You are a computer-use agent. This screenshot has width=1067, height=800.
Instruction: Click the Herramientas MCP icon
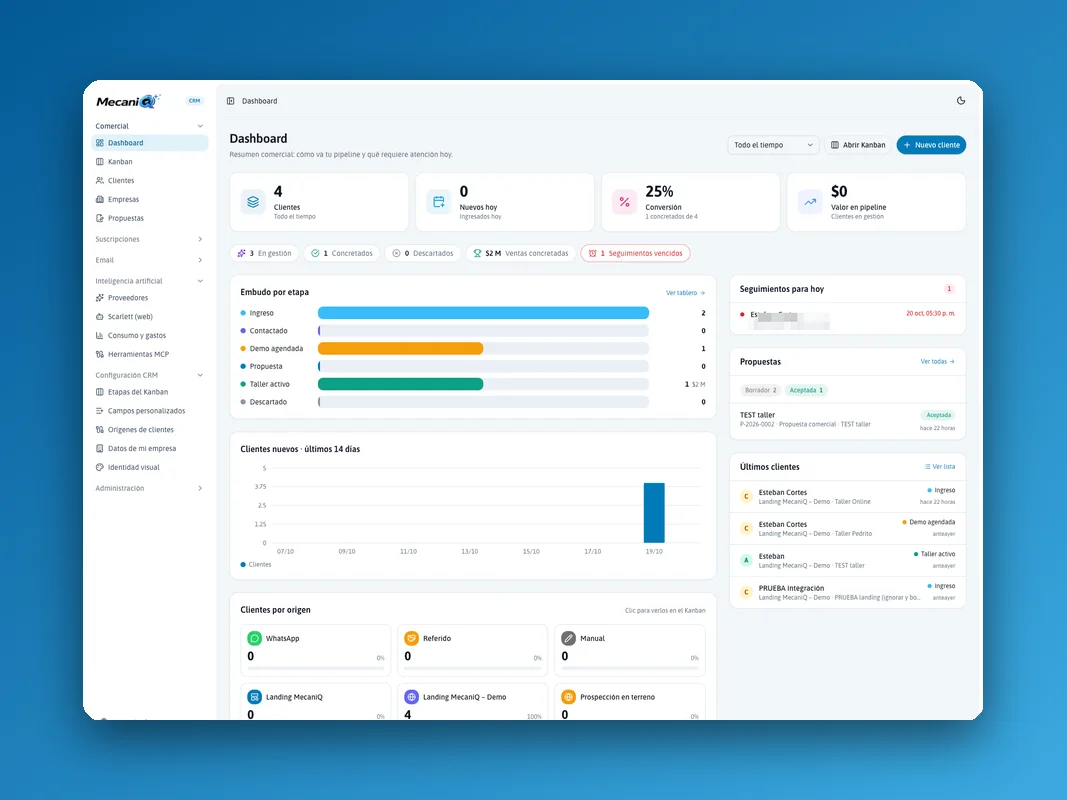click(x=100, y=354)
